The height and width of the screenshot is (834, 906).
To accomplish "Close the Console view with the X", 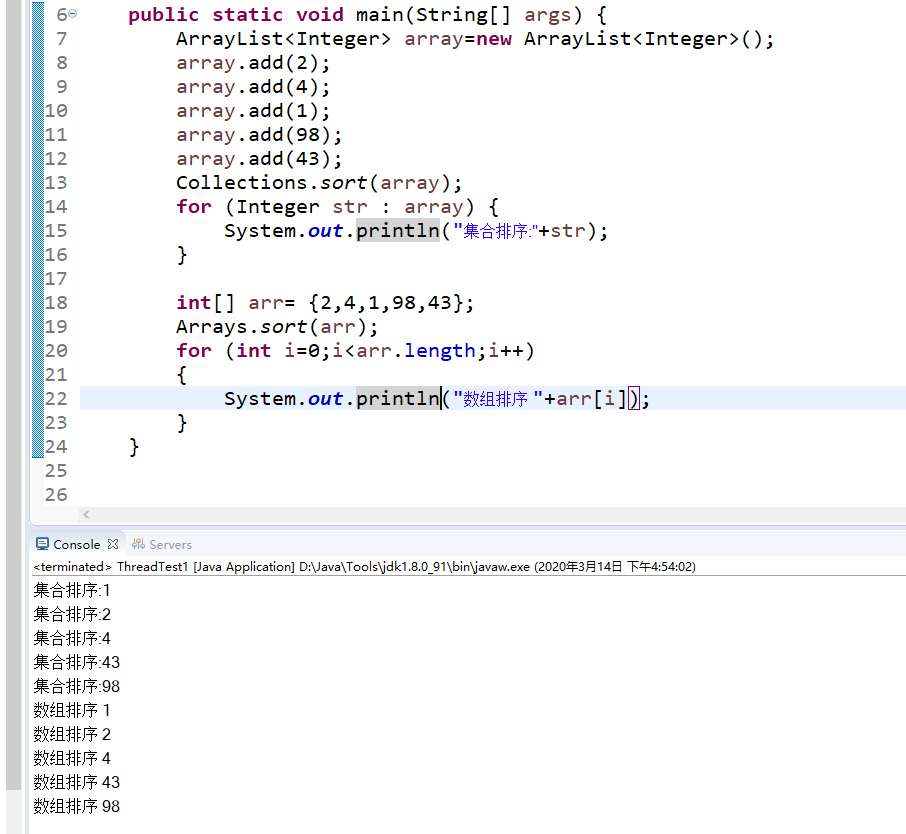I will (113, 544).
